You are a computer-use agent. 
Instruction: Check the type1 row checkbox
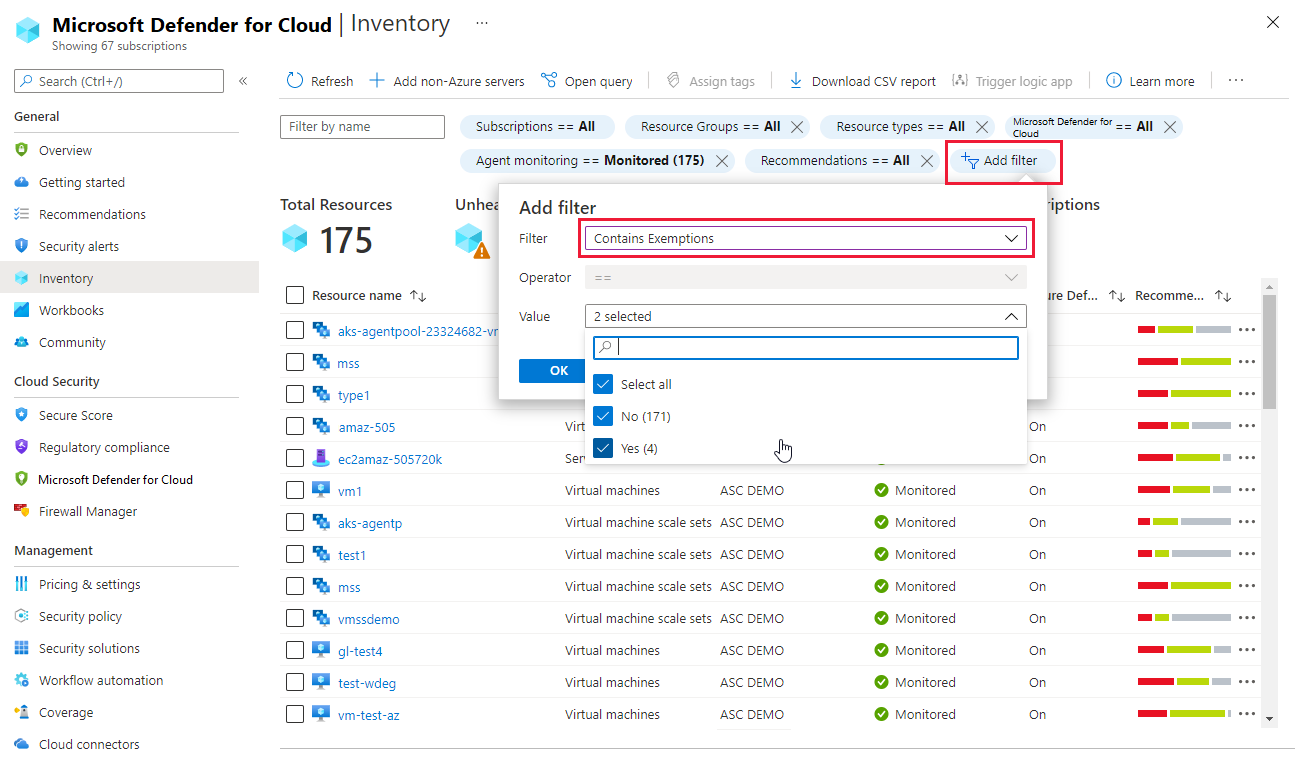point(295,394)
